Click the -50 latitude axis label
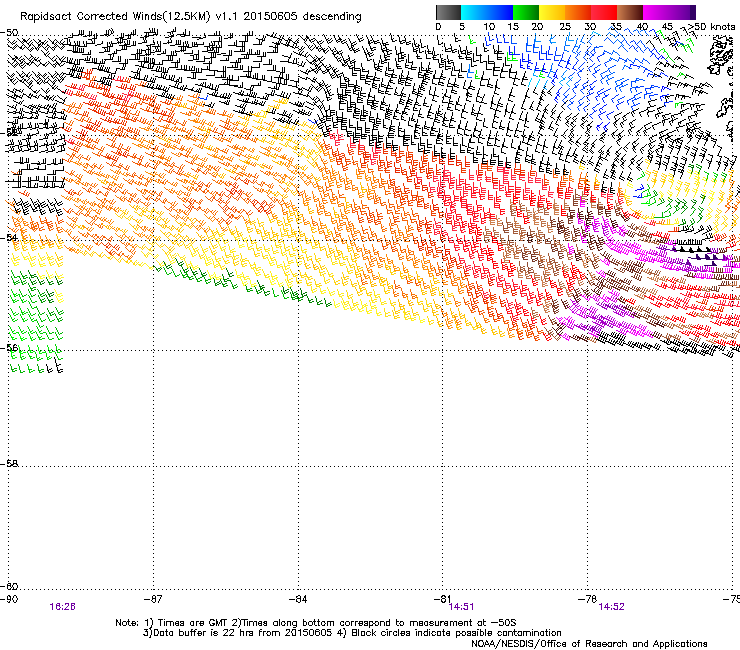 9,33
